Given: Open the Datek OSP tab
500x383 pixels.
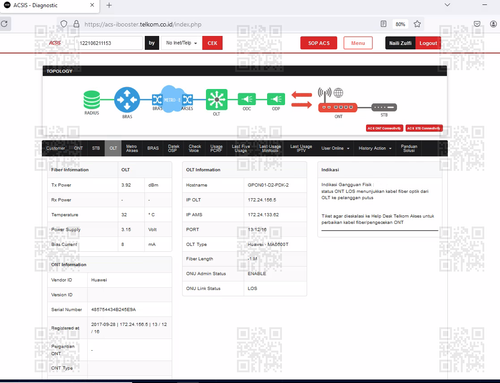Looking at the screenshot, I should pos(173,148).
